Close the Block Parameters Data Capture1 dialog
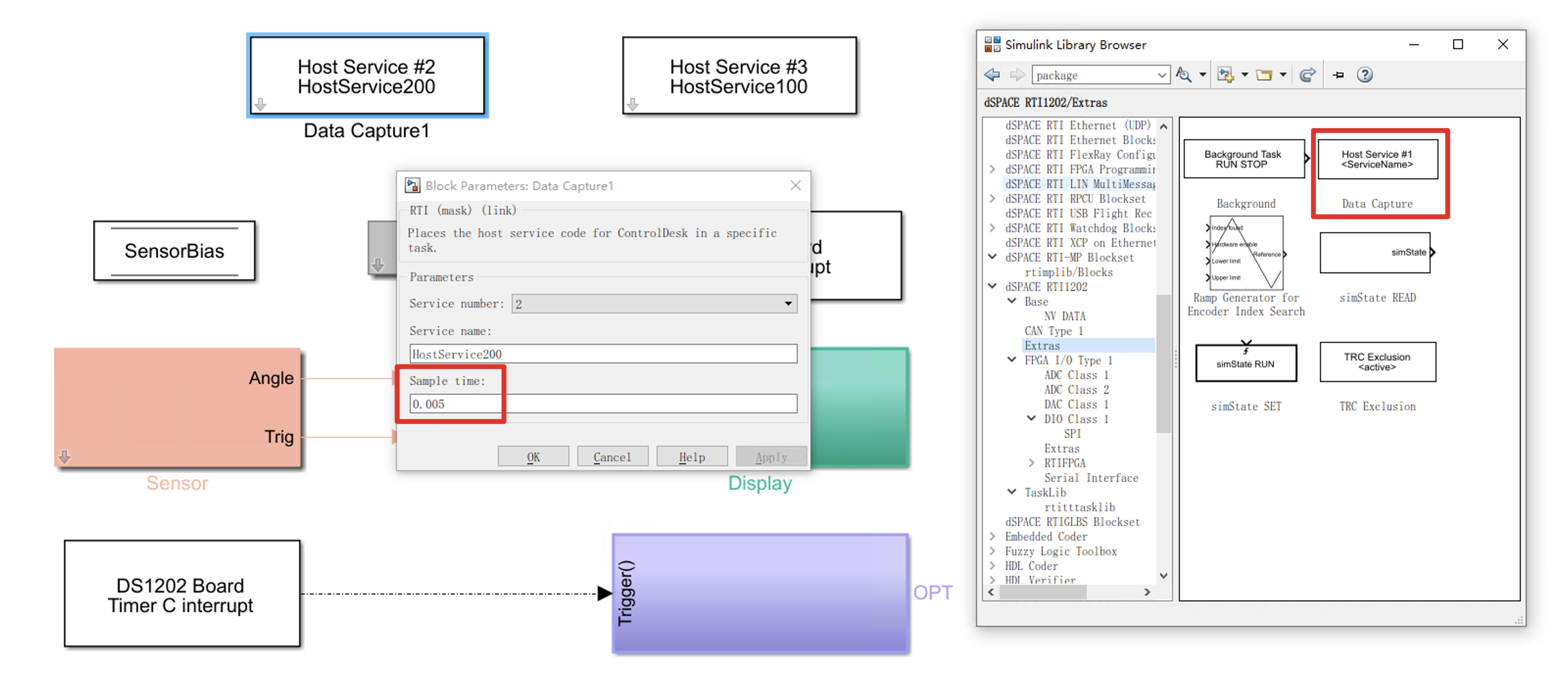Screen dimensions: 1568x675 [795, 185]
